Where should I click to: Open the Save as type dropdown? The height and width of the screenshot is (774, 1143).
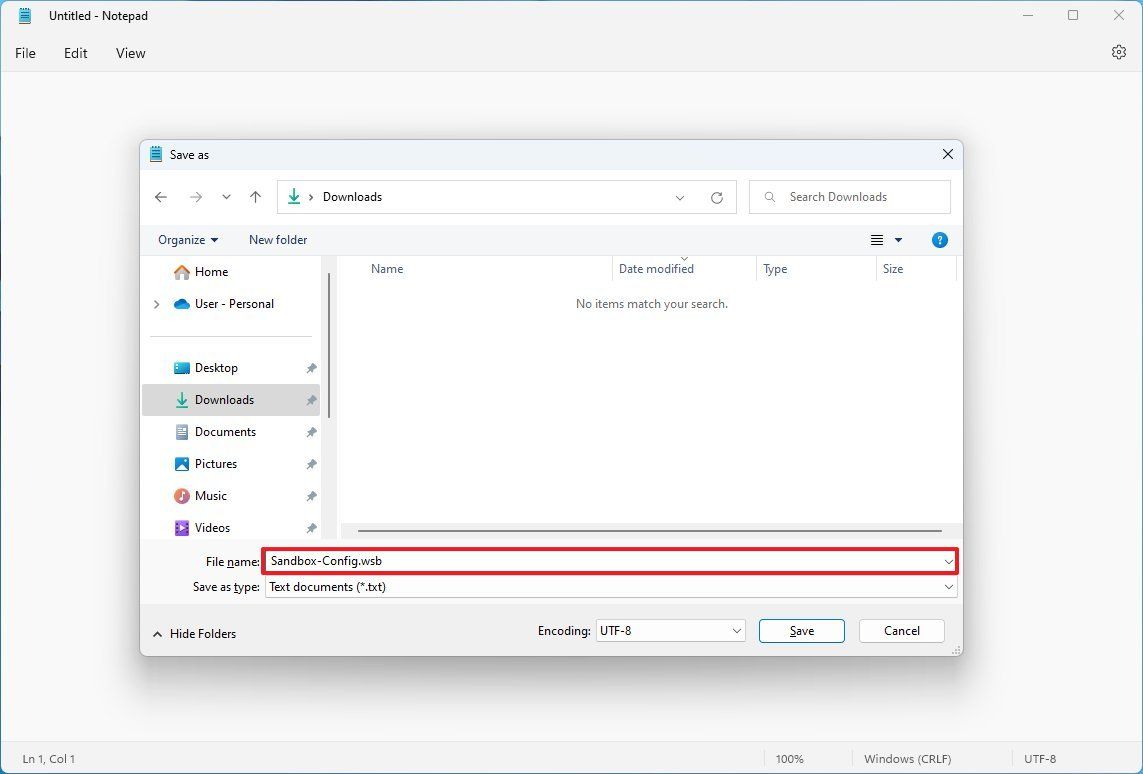click(x=948, y=587)
